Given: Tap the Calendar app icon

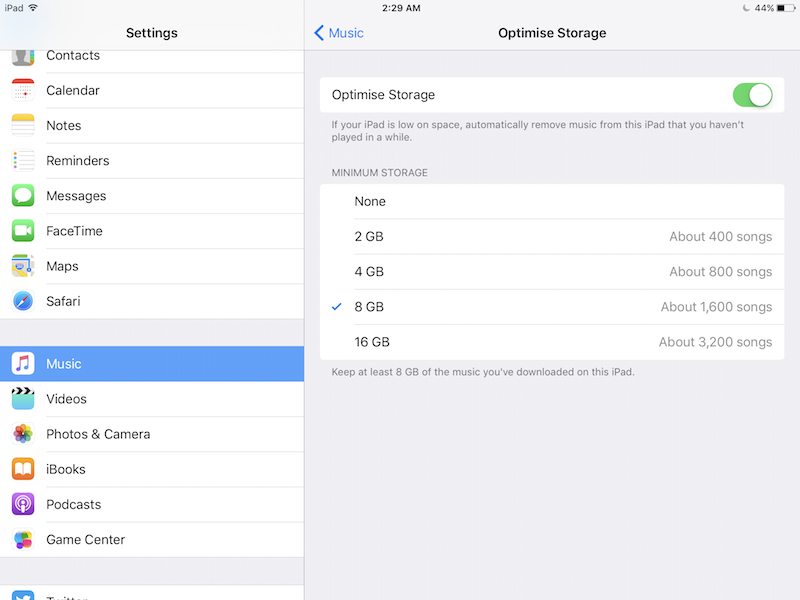Looking at the screenshot, I should point(23,91).
